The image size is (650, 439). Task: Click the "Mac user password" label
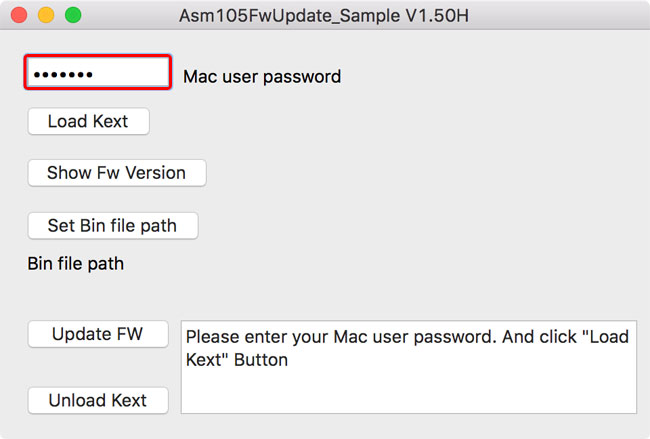(262, 76)
